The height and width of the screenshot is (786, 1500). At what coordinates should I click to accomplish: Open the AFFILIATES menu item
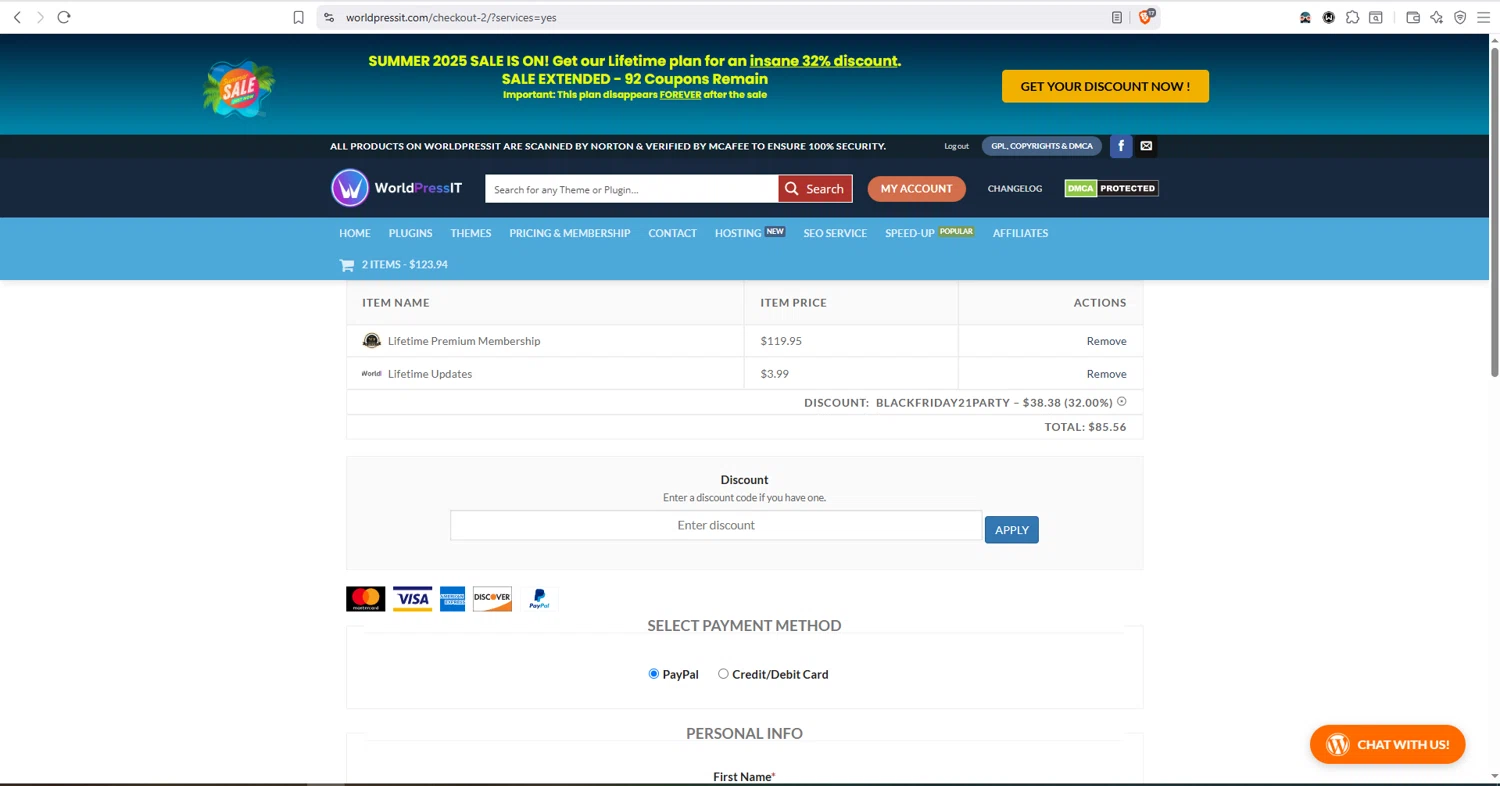(1020, 233)
